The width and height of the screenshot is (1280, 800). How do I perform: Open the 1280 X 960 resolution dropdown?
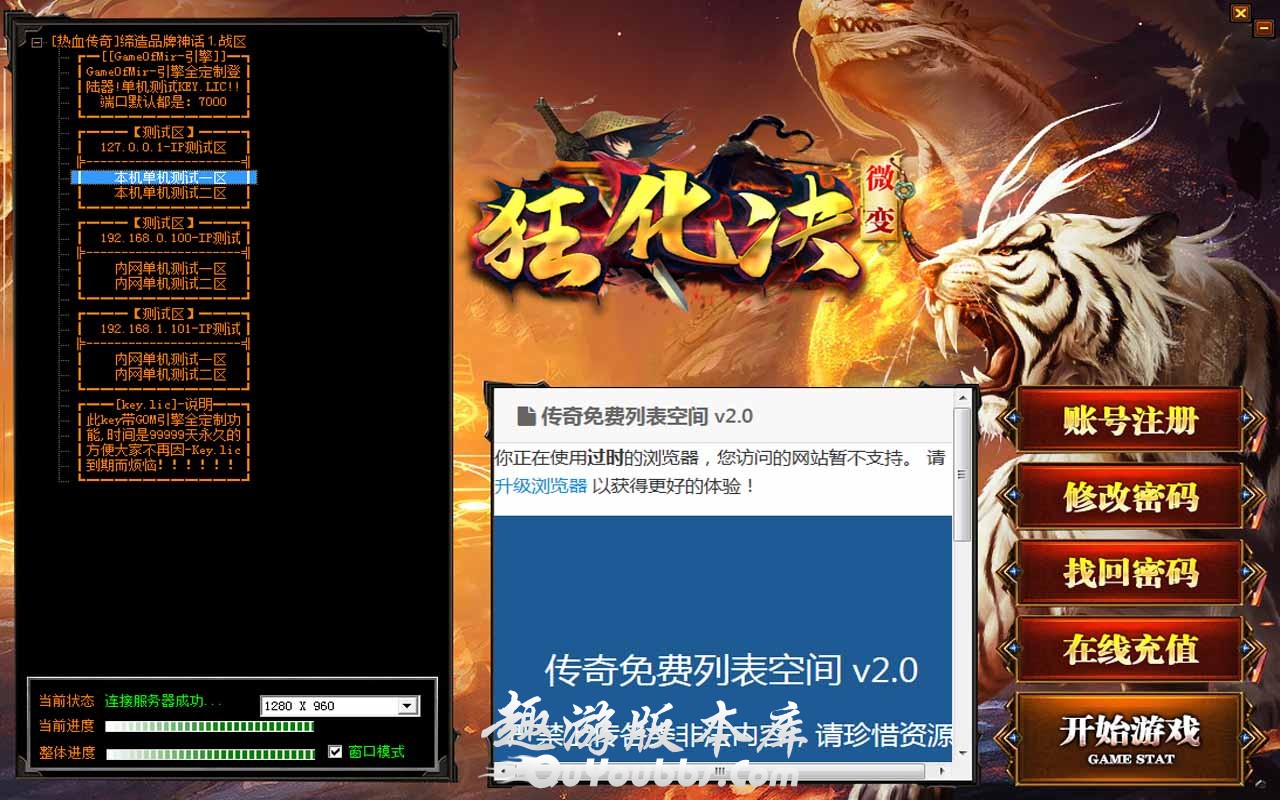coord(407,706)
